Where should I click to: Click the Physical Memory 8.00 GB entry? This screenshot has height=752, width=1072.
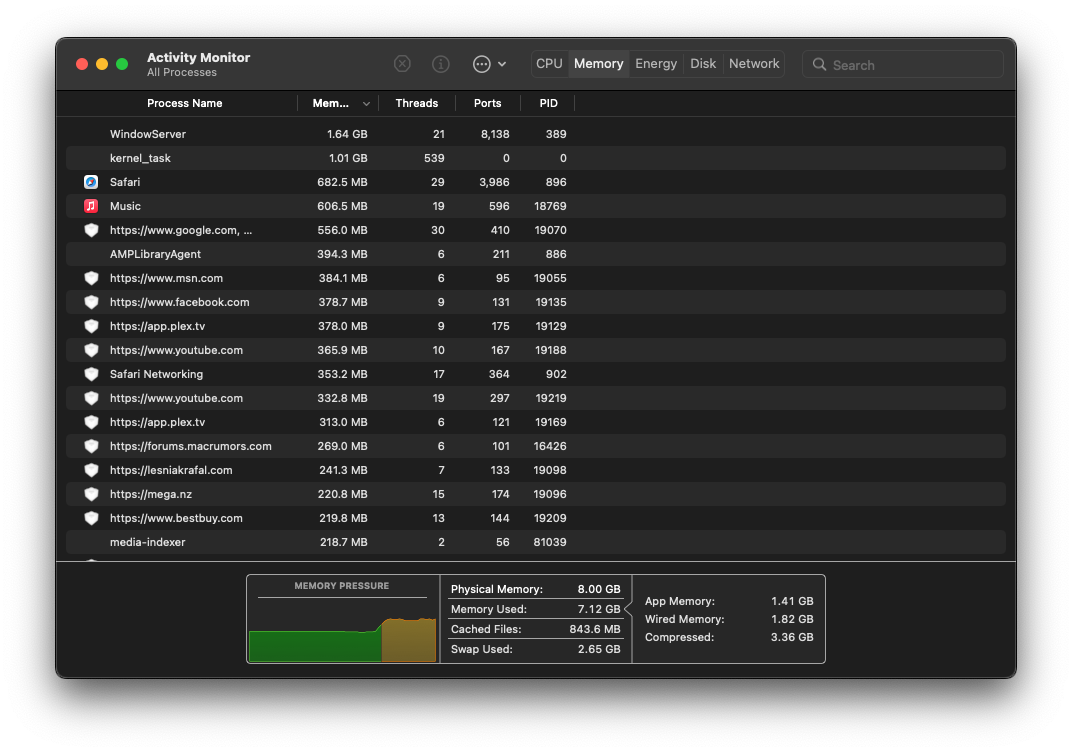click(x=535, y=589)
